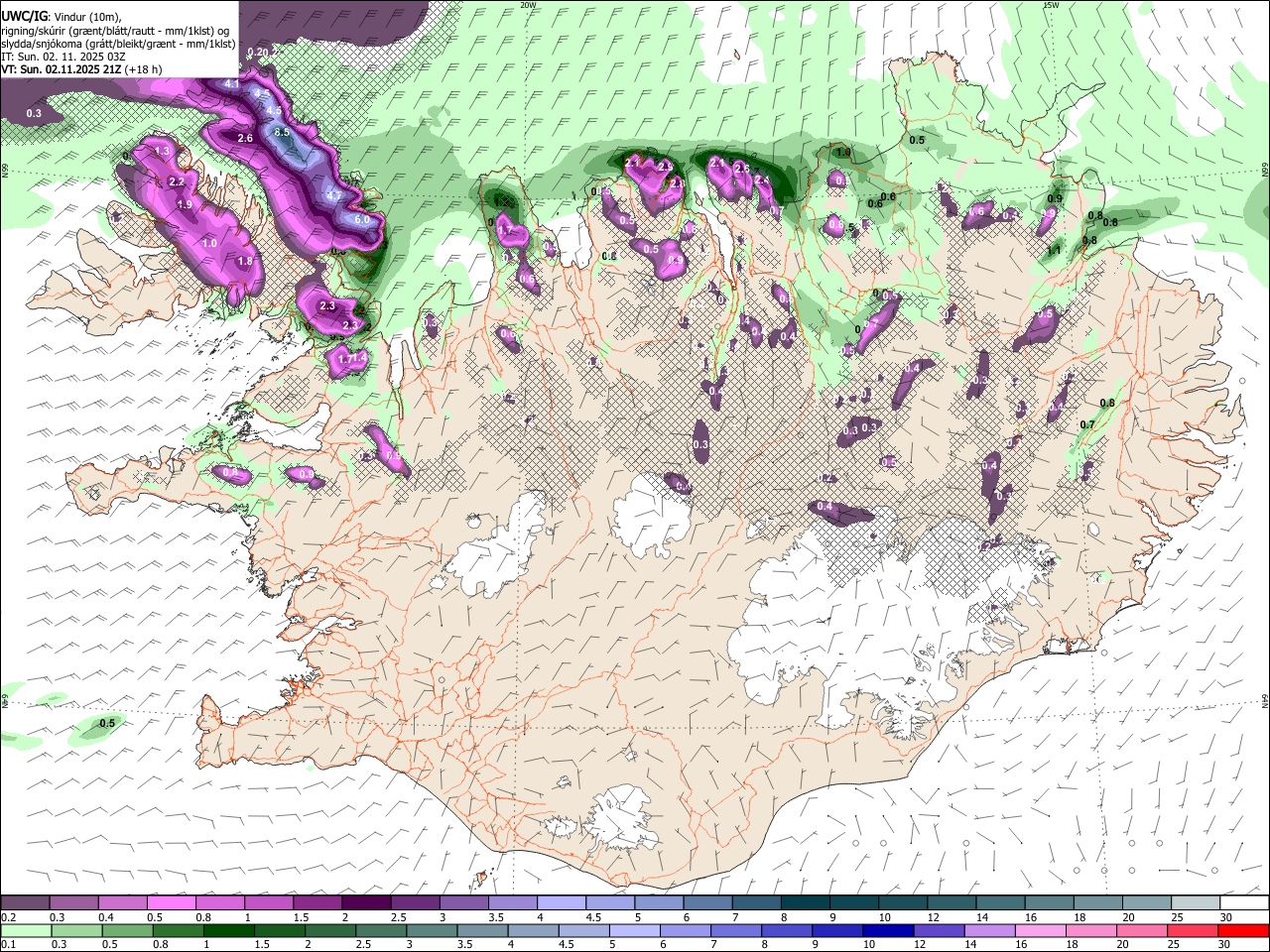Click the light lavender 4 swatch in snow scale
This screenshot has height=952, width=1270.
tap(561, 903)
